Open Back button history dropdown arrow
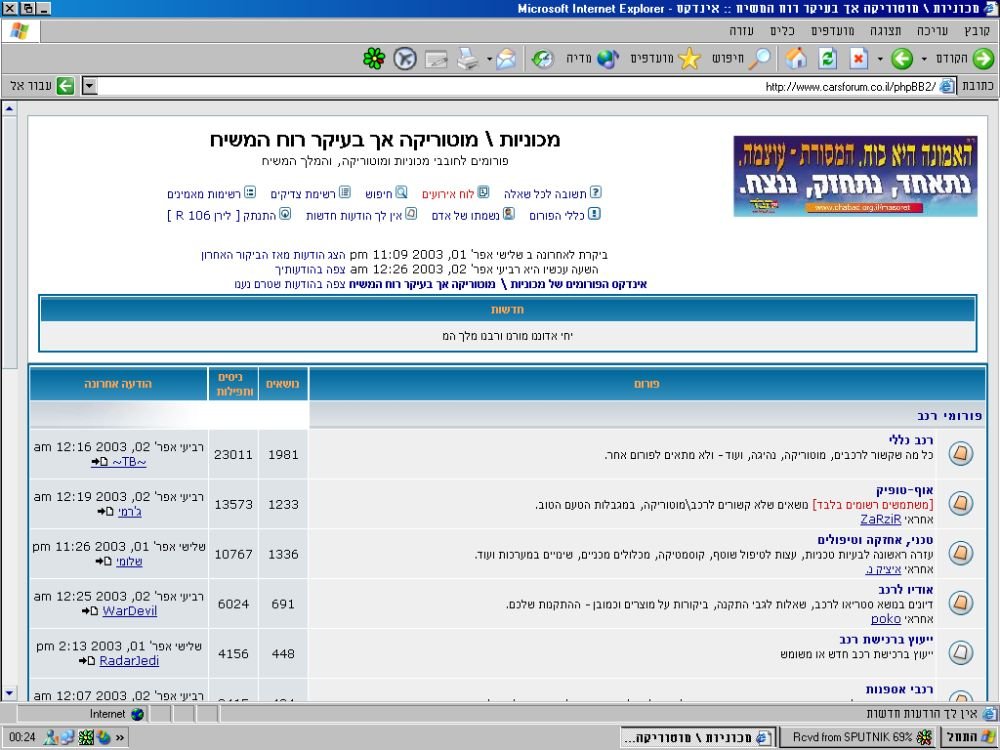 point(923,59)
